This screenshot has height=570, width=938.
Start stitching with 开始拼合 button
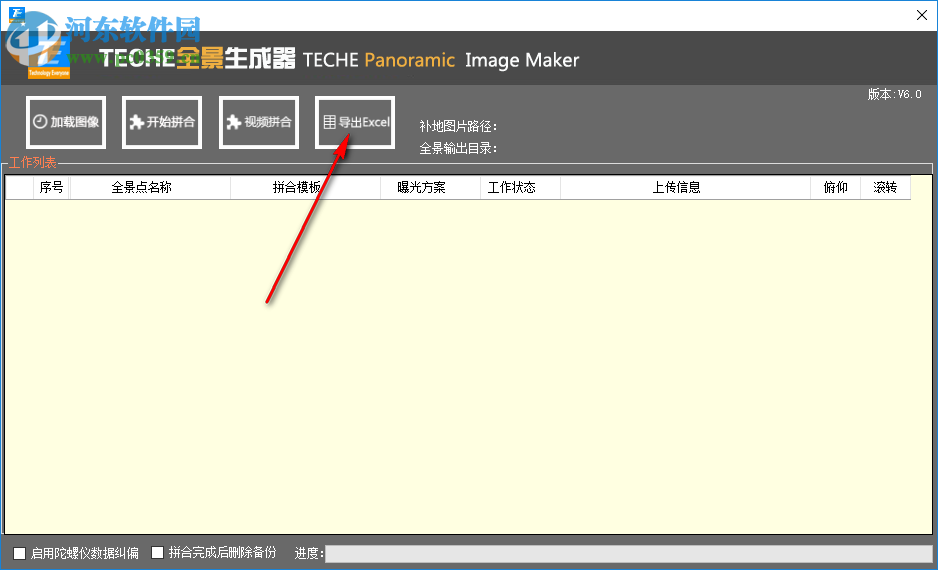(x=162, y=122)
